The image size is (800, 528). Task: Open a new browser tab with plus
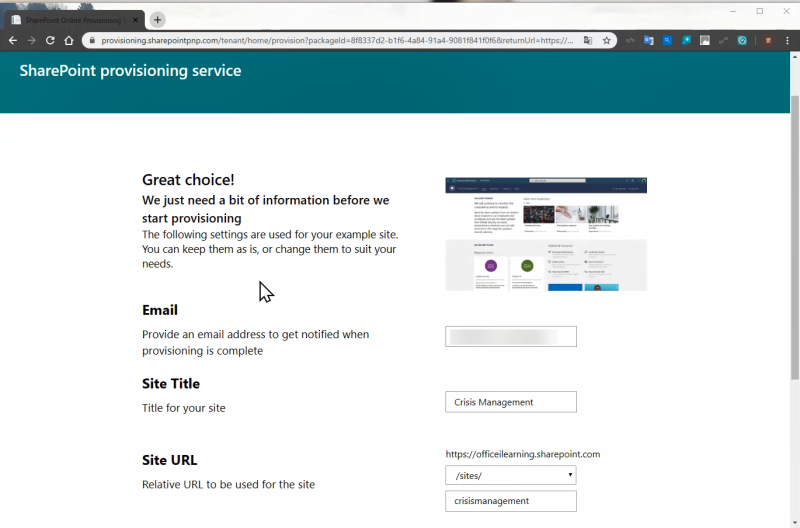158,20
